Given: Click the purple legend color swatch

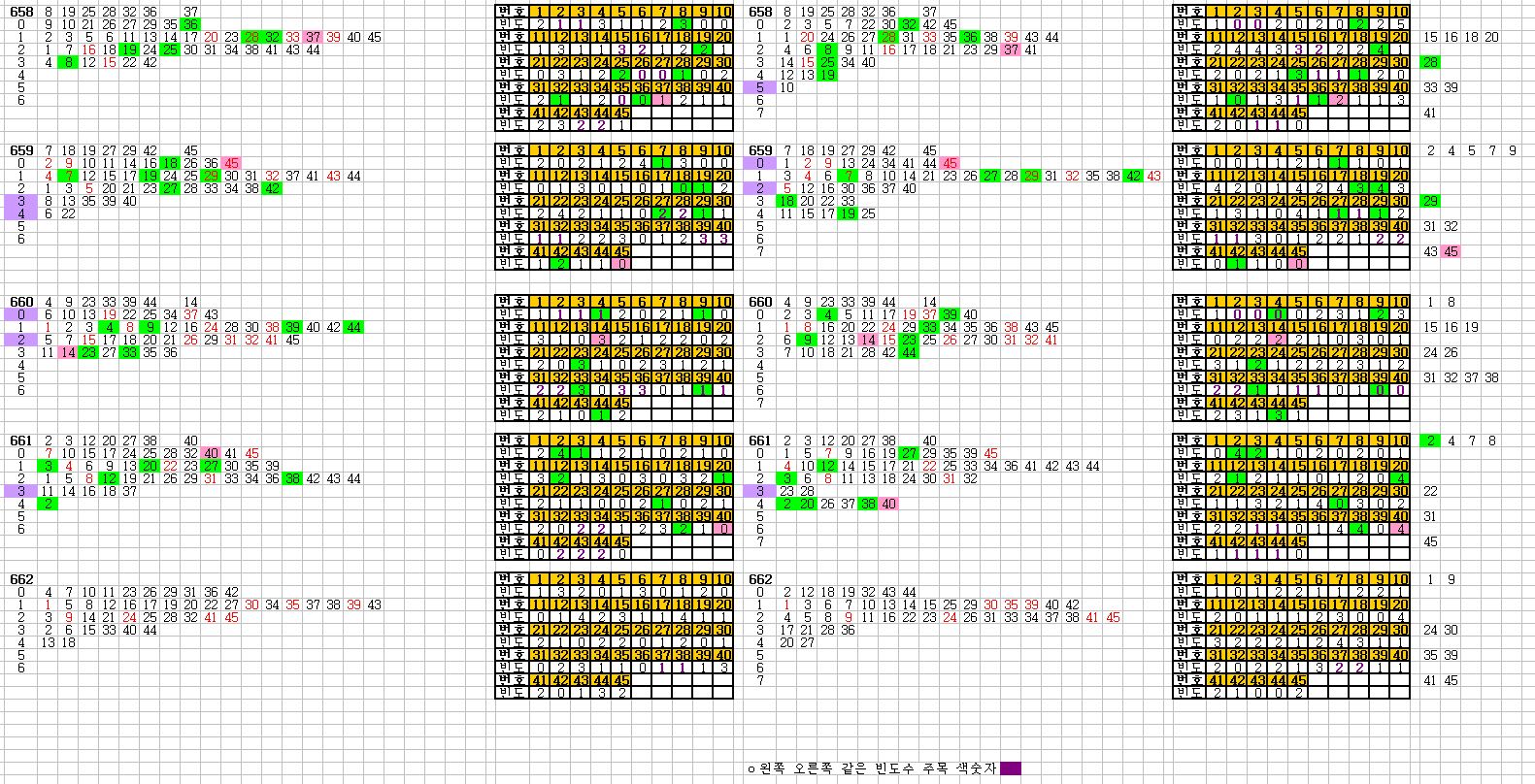Looking at the screenshot, I should pos(1010,768).
